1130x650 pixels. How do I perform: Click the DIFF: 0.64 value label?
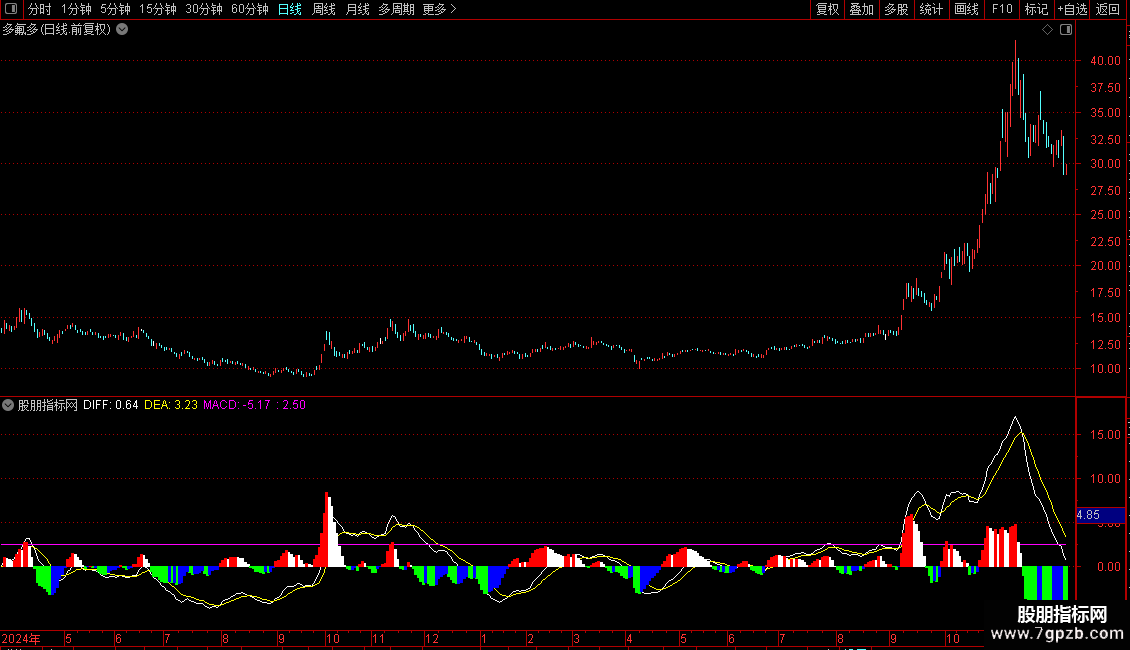click(110, 405)
